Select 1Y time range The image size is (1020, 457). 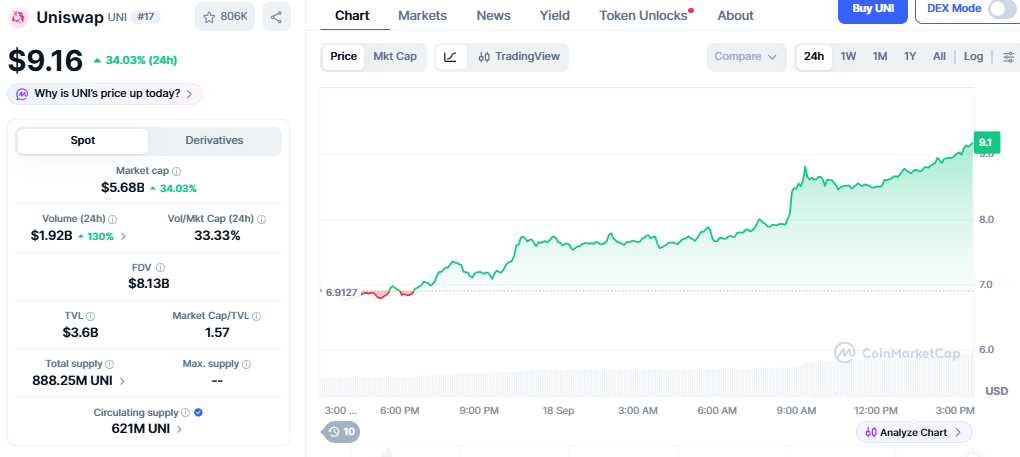(x=910, y=57)
